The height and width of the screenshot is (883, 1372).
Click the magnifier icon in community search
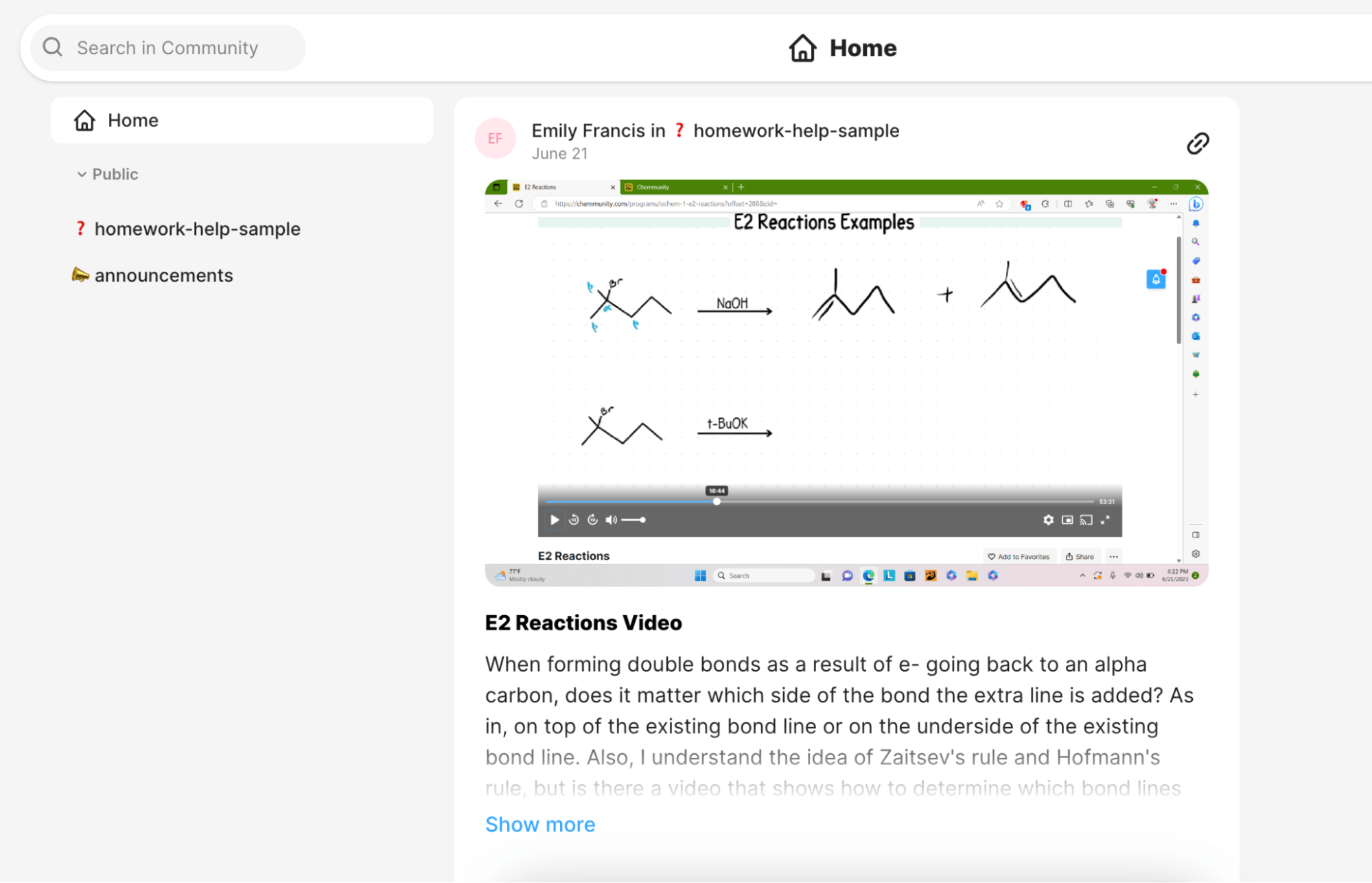(x=53, y=47)
